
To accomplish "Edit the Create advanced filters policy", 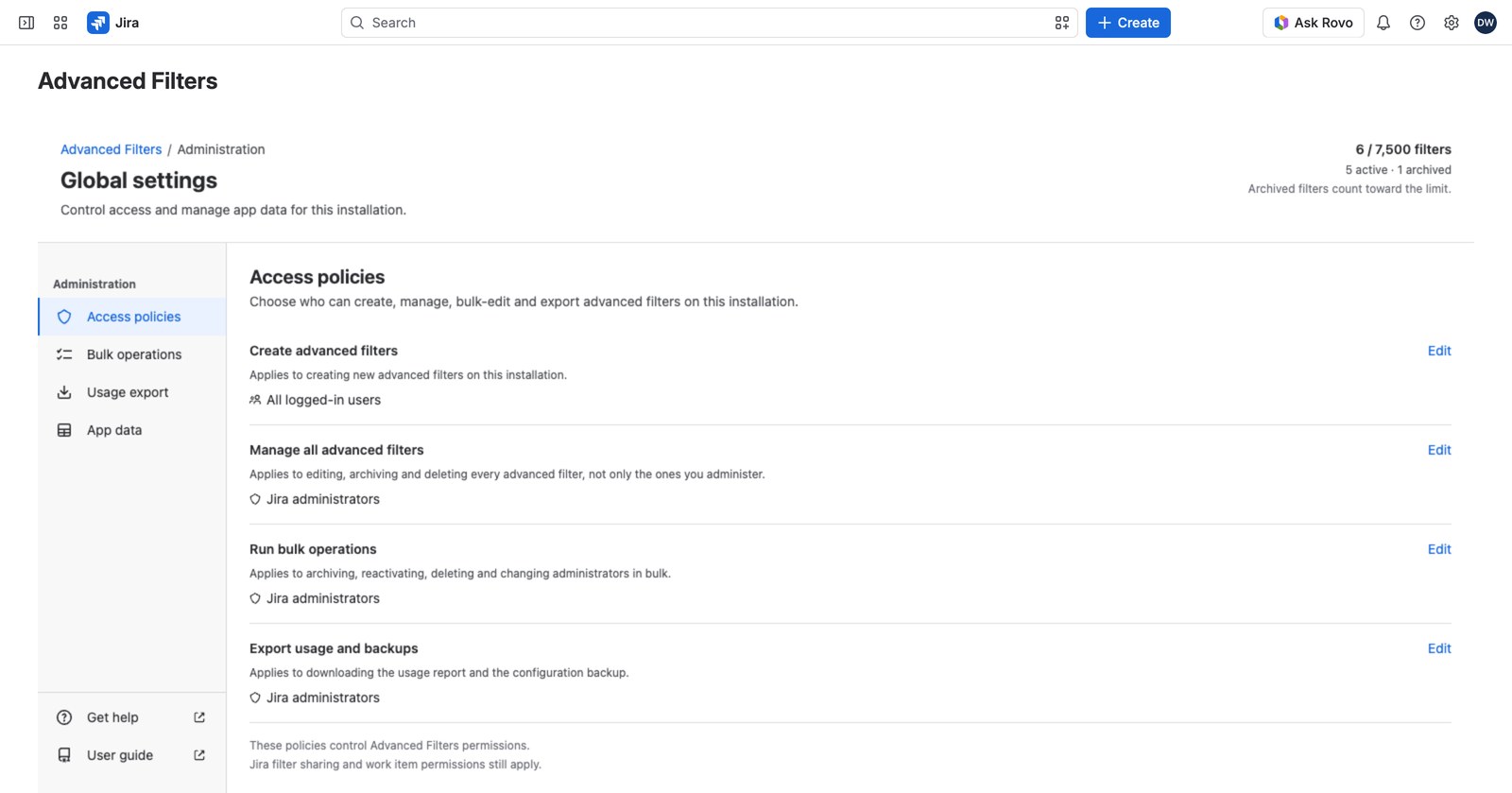I will click(x=1439, y=351).
